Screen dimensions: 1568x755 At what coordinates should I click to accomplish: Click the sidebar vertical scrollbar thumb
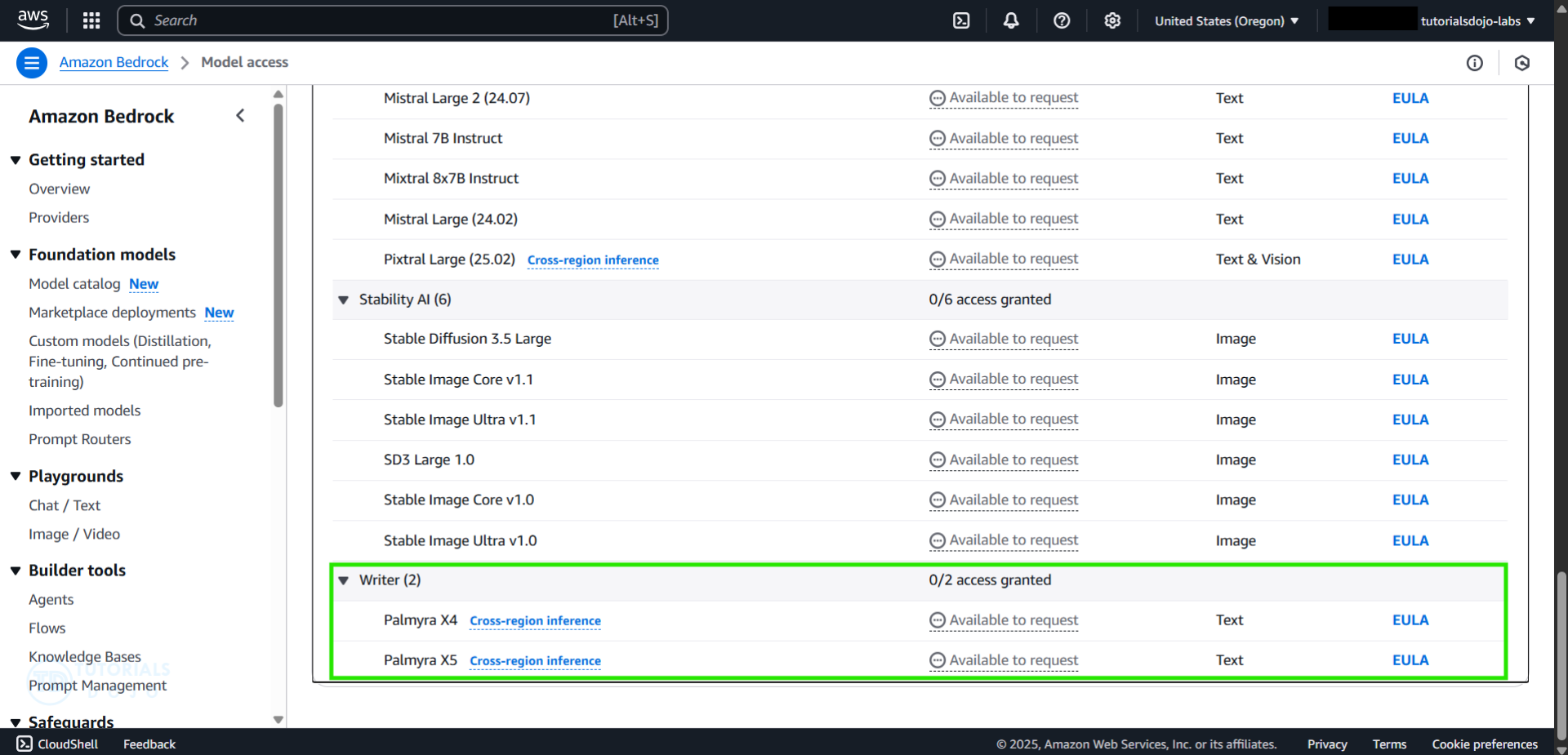click(x=278, y=255)
